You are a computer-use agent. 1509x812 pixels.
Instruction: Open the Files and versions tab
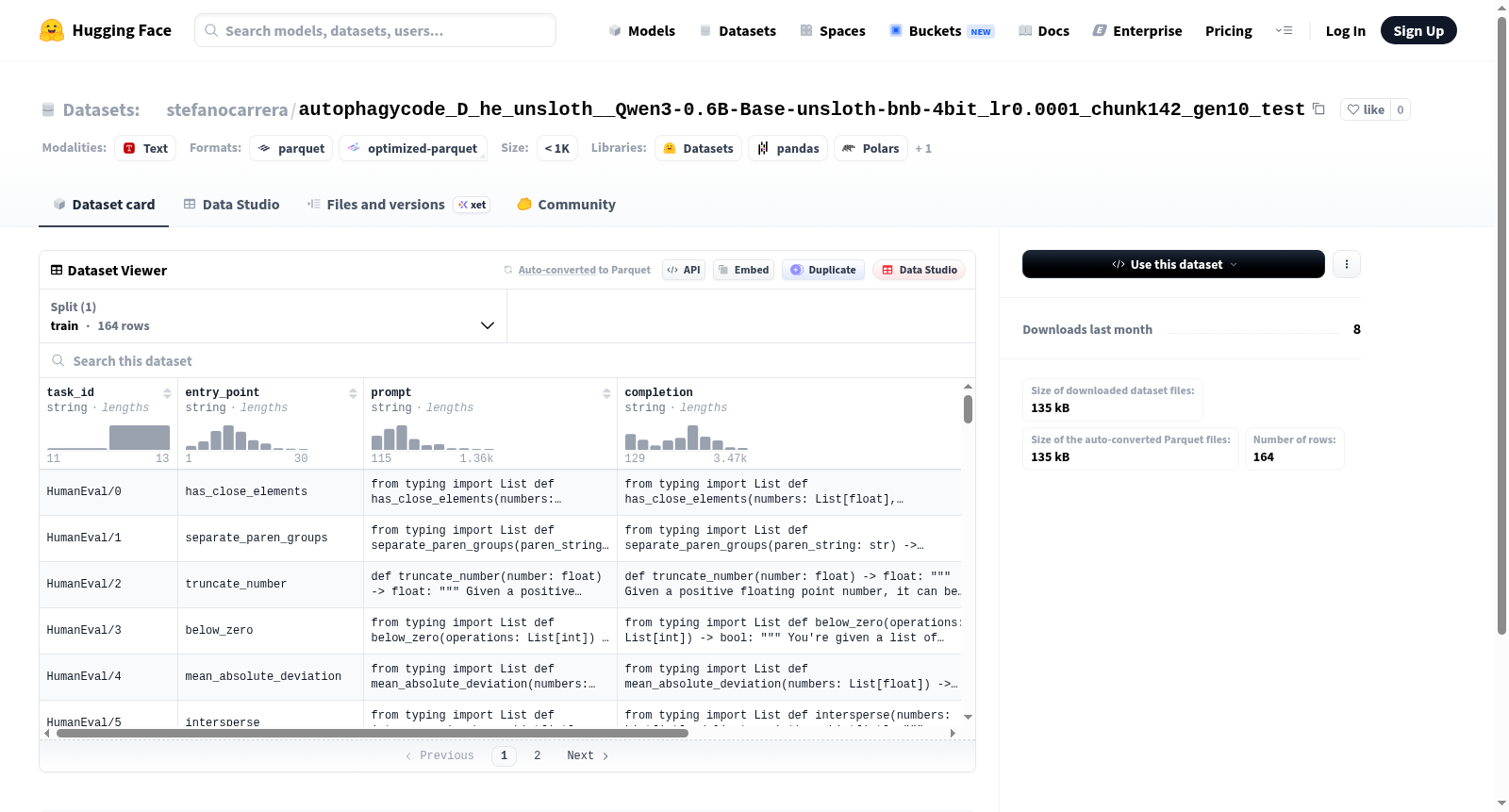click(398, 205)
